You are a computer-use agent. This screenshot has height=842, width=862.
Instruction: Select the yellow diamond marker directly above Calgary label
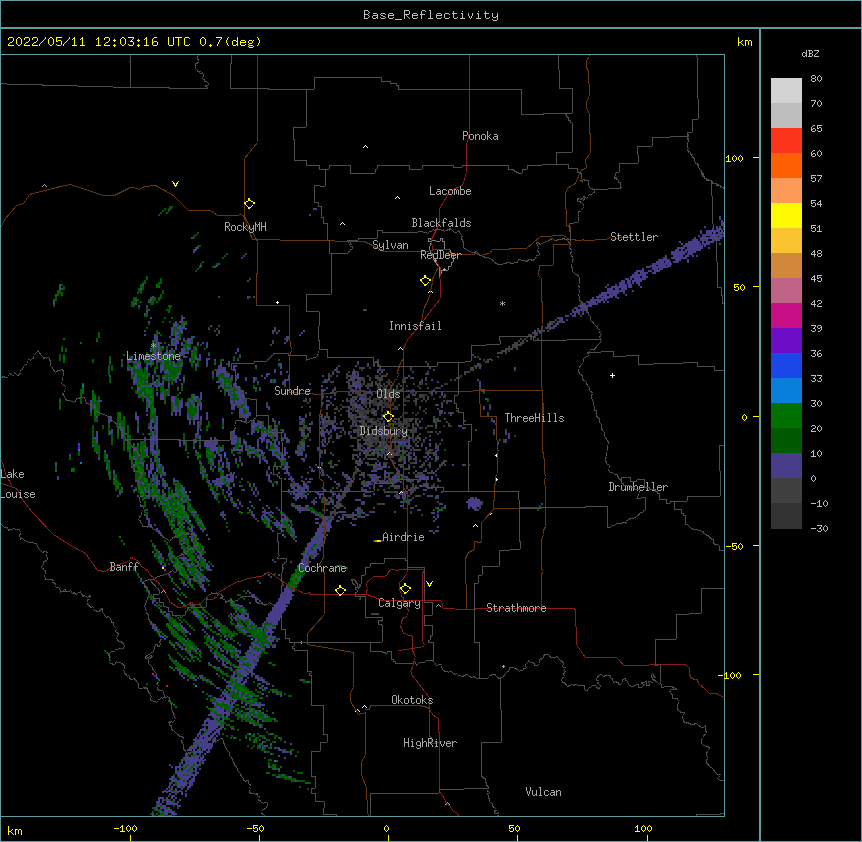(x=405, y=589)
